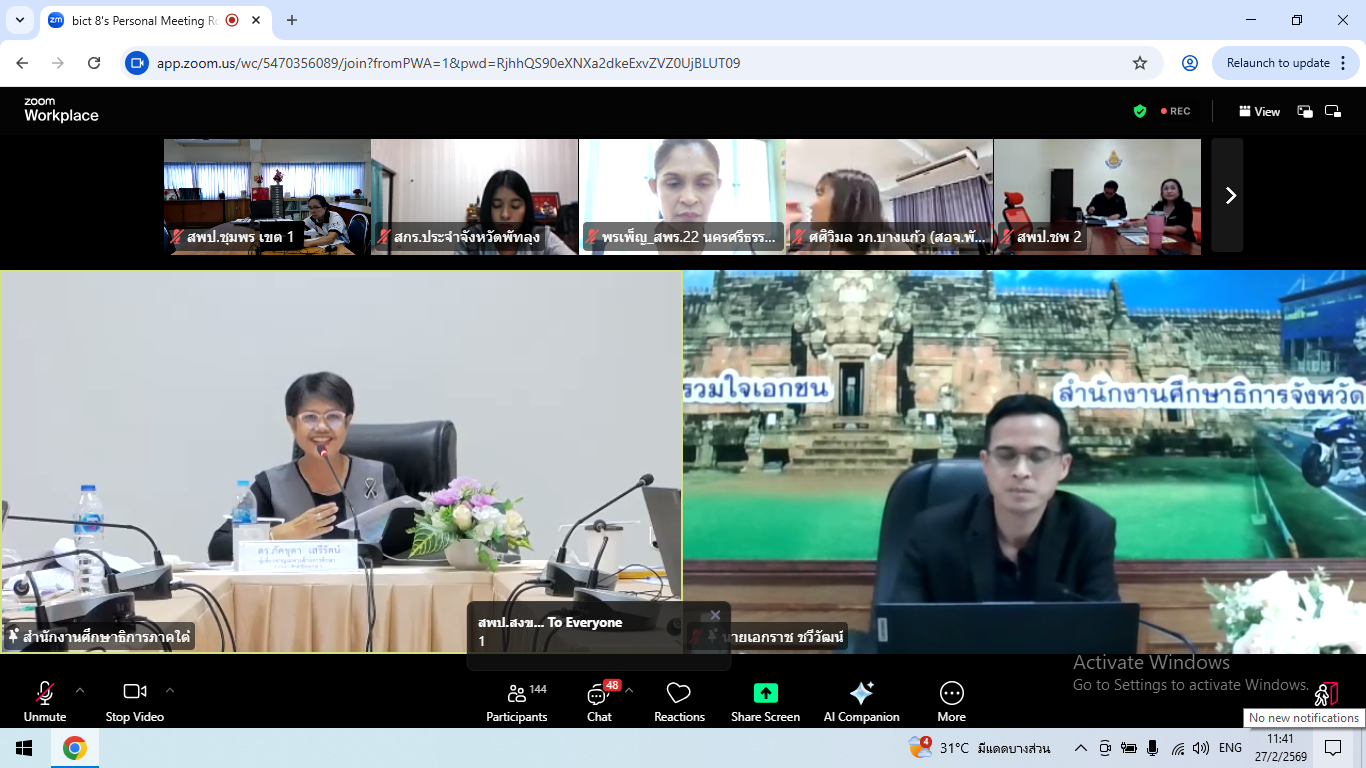Click the Share Screen icon
This screenshot has width=1366, height=768.
point(765,693)
